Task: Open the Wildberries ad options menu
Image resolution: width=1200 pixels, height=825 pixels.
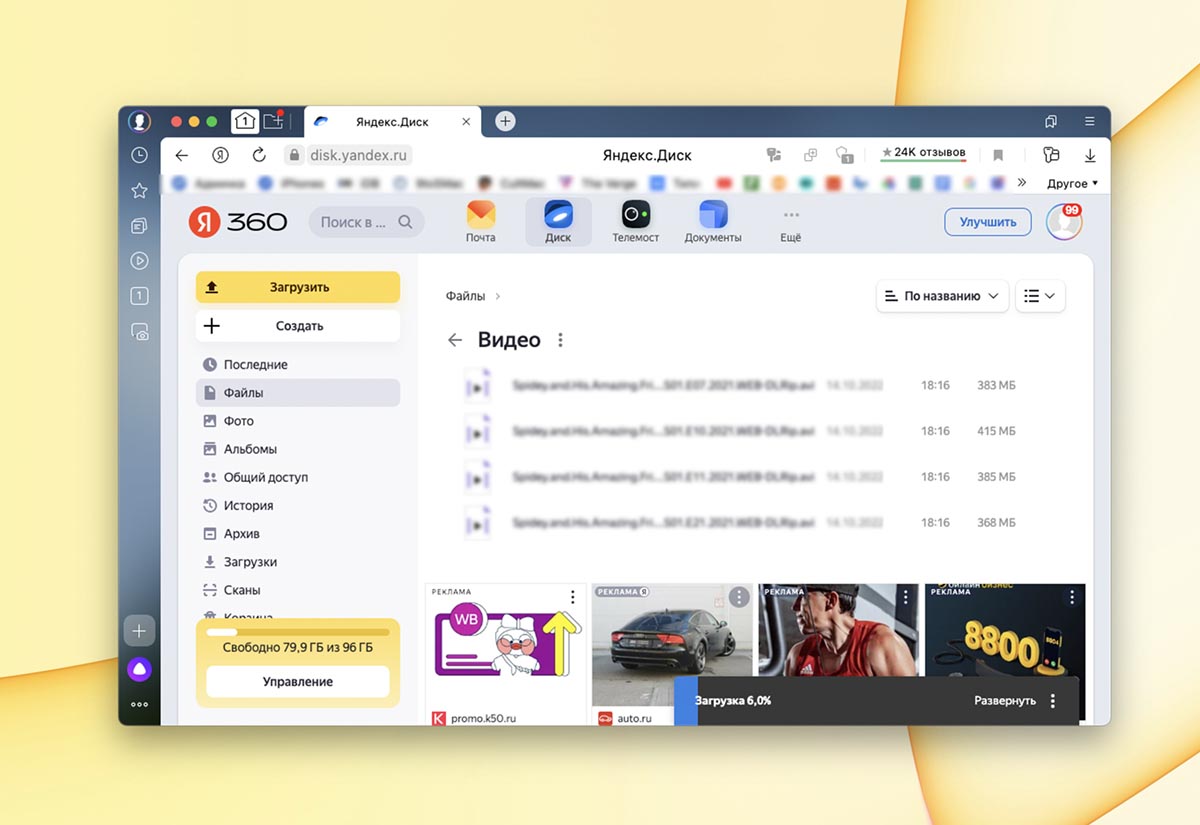Action: click(x=572, y=597)
